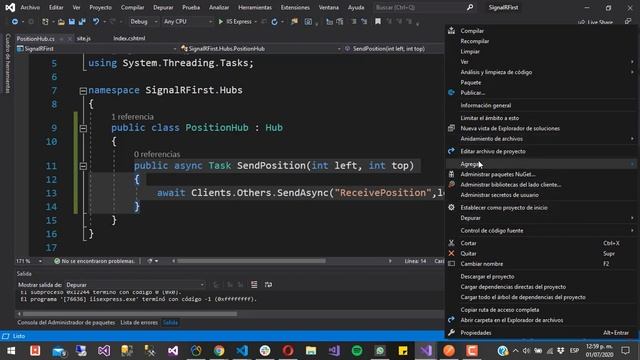This screenshot has height=360, width=640.
Task: Open the notification center icon
Action: pos(625,351)
